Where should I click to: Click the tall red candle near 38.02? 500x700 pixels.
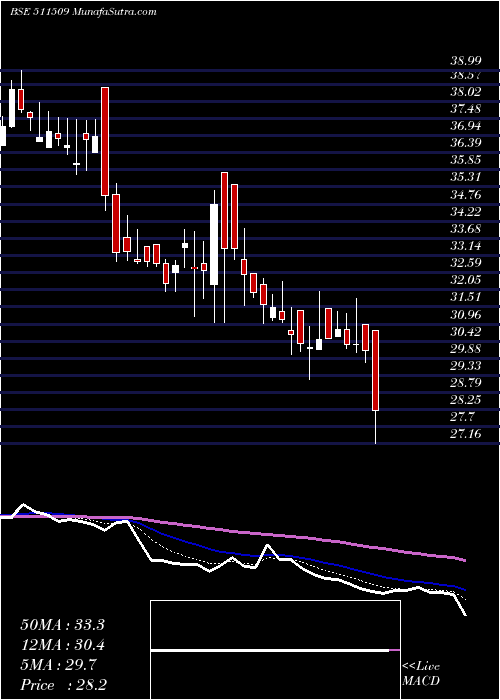(x=105, y=141)
